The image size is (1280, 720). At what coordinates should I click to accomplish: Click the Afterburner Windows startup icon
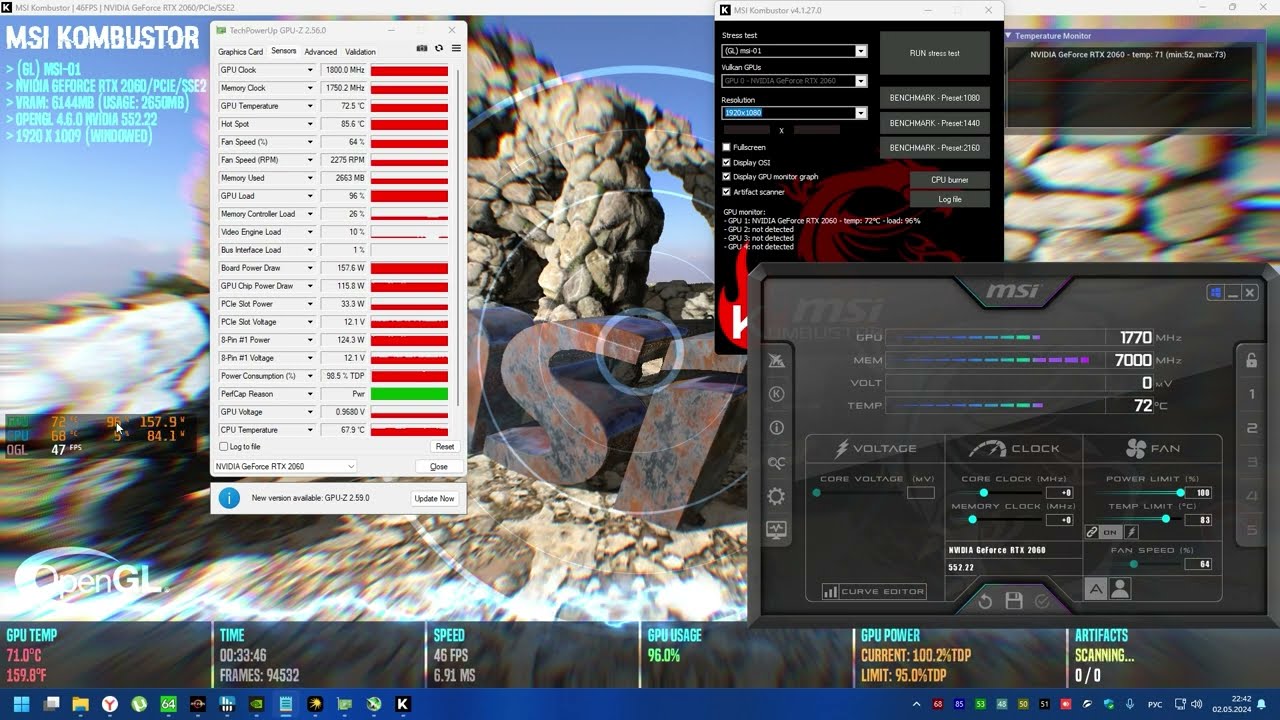pos(1215,293)
